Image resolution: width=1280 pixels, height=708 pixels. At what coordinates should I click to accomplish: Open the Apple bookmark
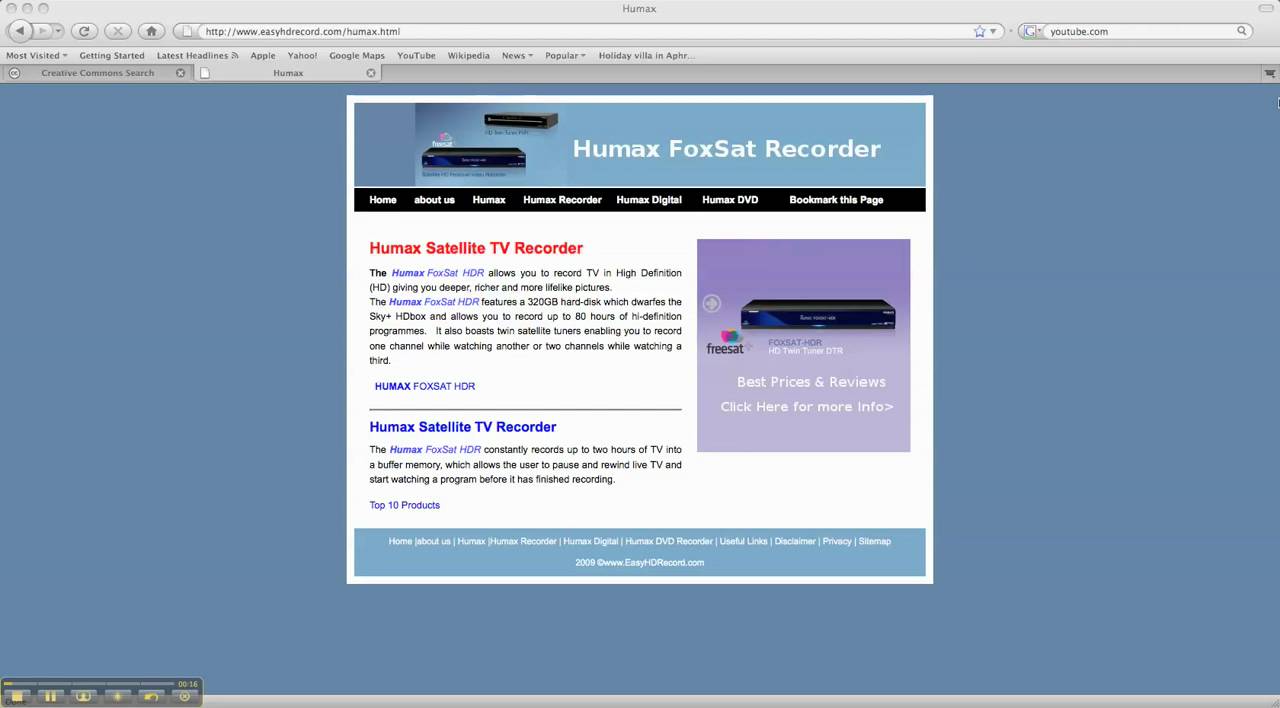click(263, 56)
